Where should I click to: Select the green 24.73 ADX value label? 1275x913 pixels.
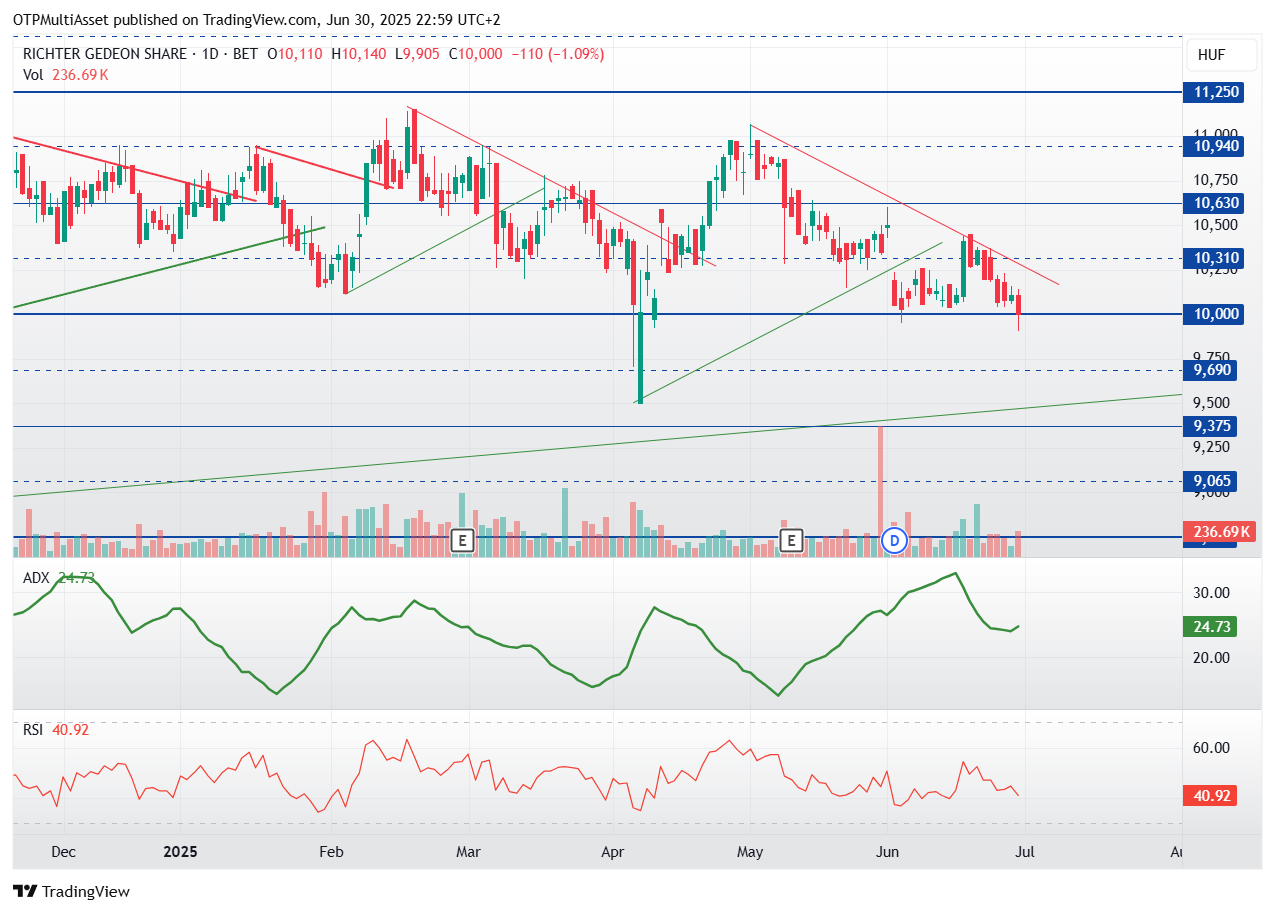click(x=1214, y=626)
